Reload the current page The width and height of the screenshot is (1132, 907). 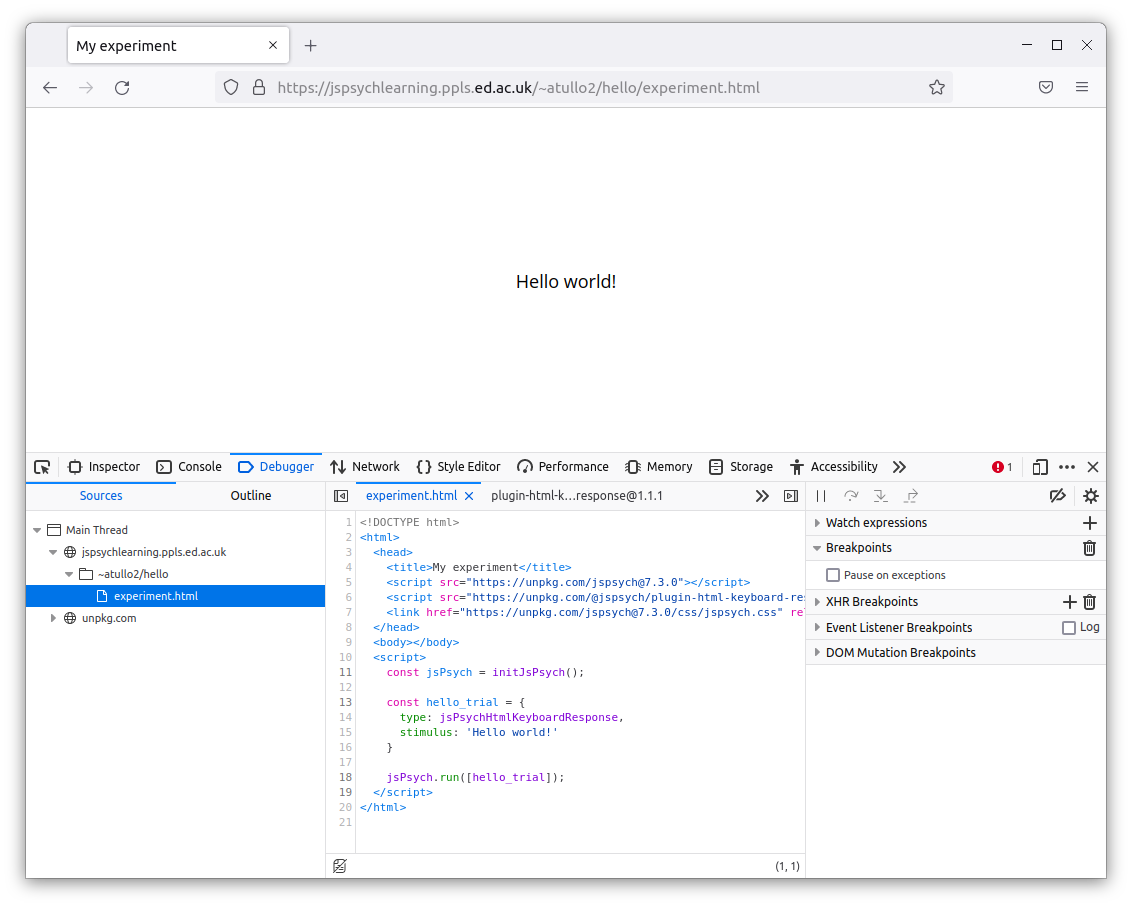point(122,88)
